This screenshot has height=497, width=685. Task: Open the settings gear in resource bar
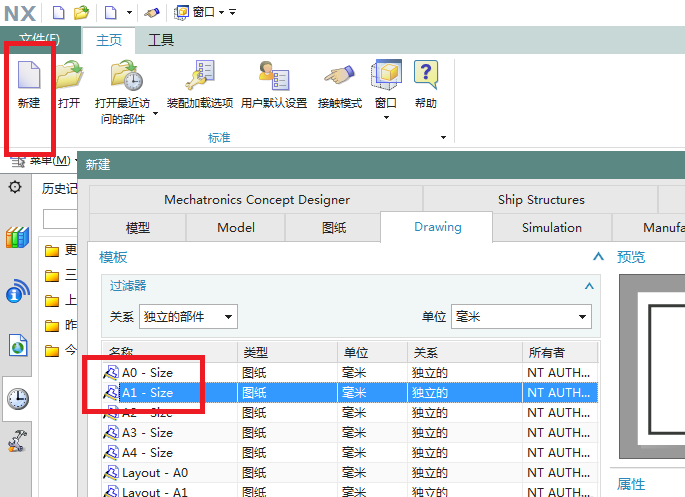point(15,187)
